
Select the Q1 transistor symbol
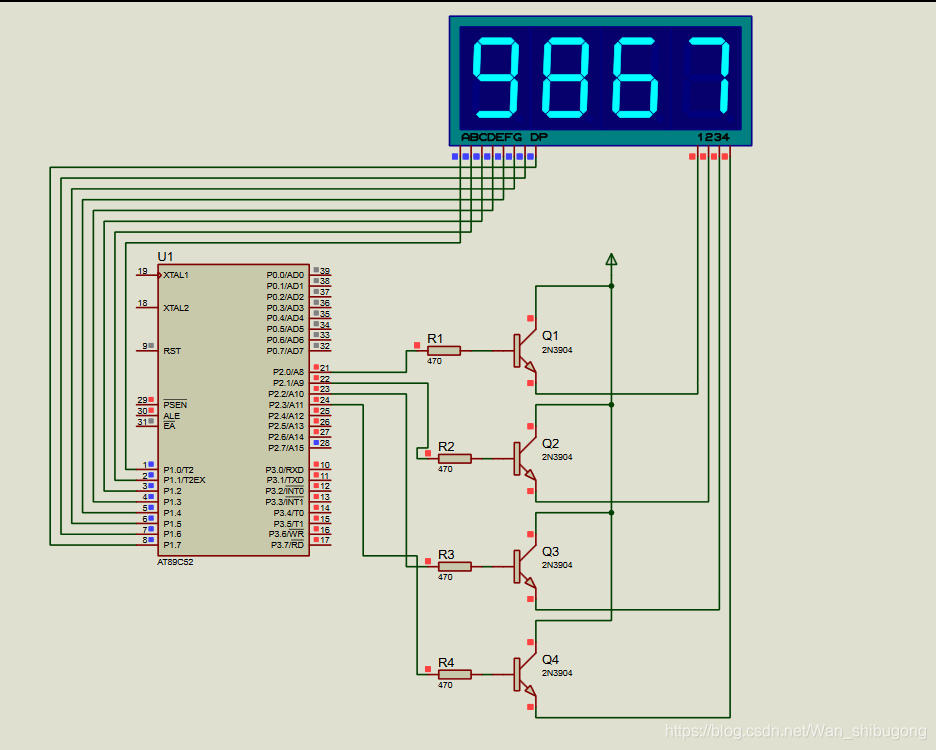coord(525,351)
